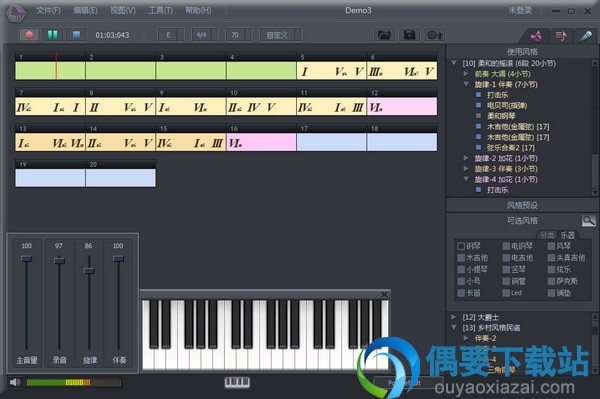Click the app logo in the title bar
Viewport: 600px width, 399px height.
(16, 13)
